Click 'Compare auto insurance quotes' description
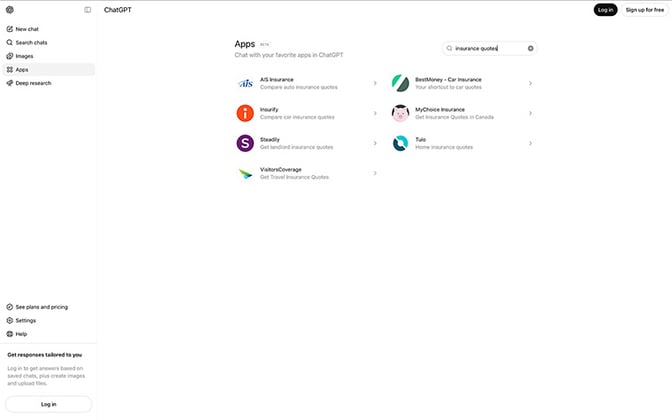 pyautogui.click(x=299, y=87)
